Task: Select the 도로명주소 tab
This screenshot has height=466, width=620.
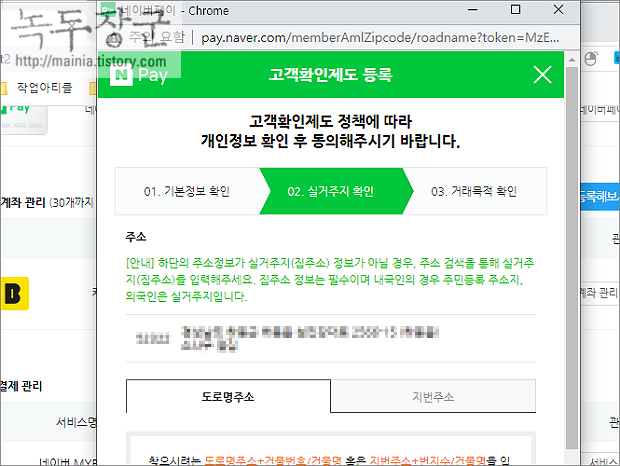Action: (x=228, y=396)
